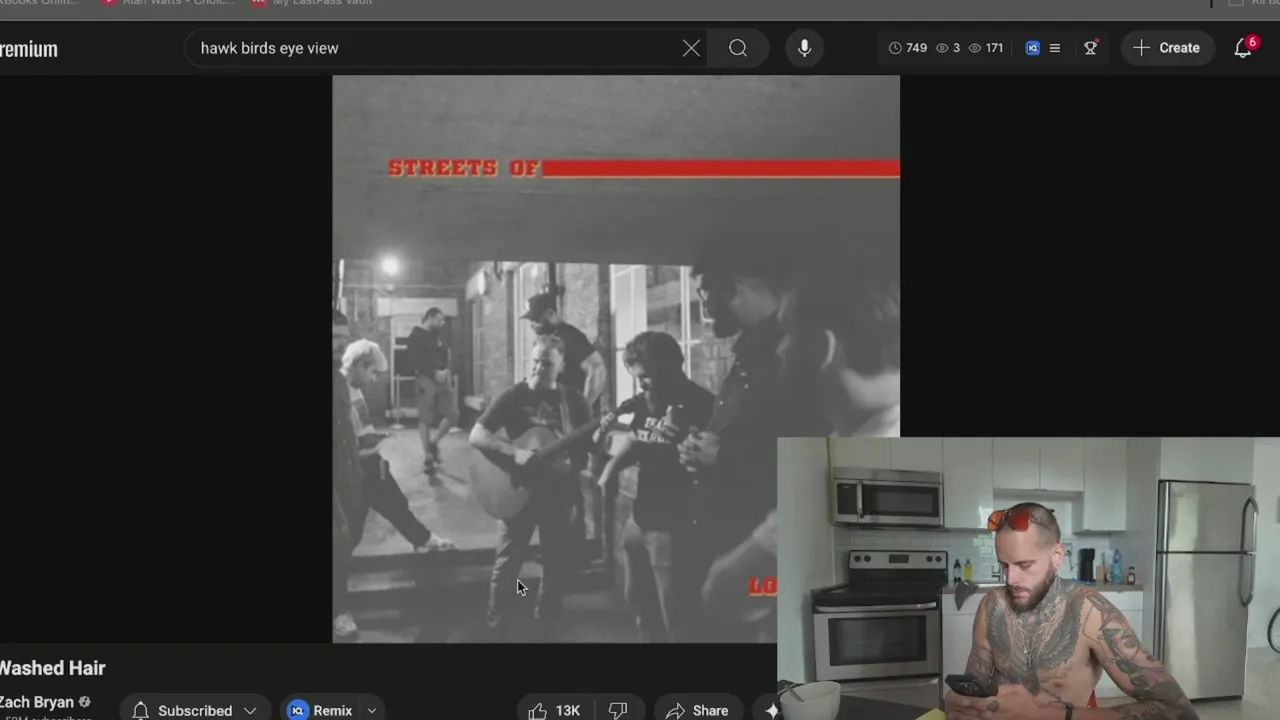Image resolution: width=1280 pixels, height=720 pixels.
Task: Click the sparkle icon next to Share
Action: [x=771, y=710]
